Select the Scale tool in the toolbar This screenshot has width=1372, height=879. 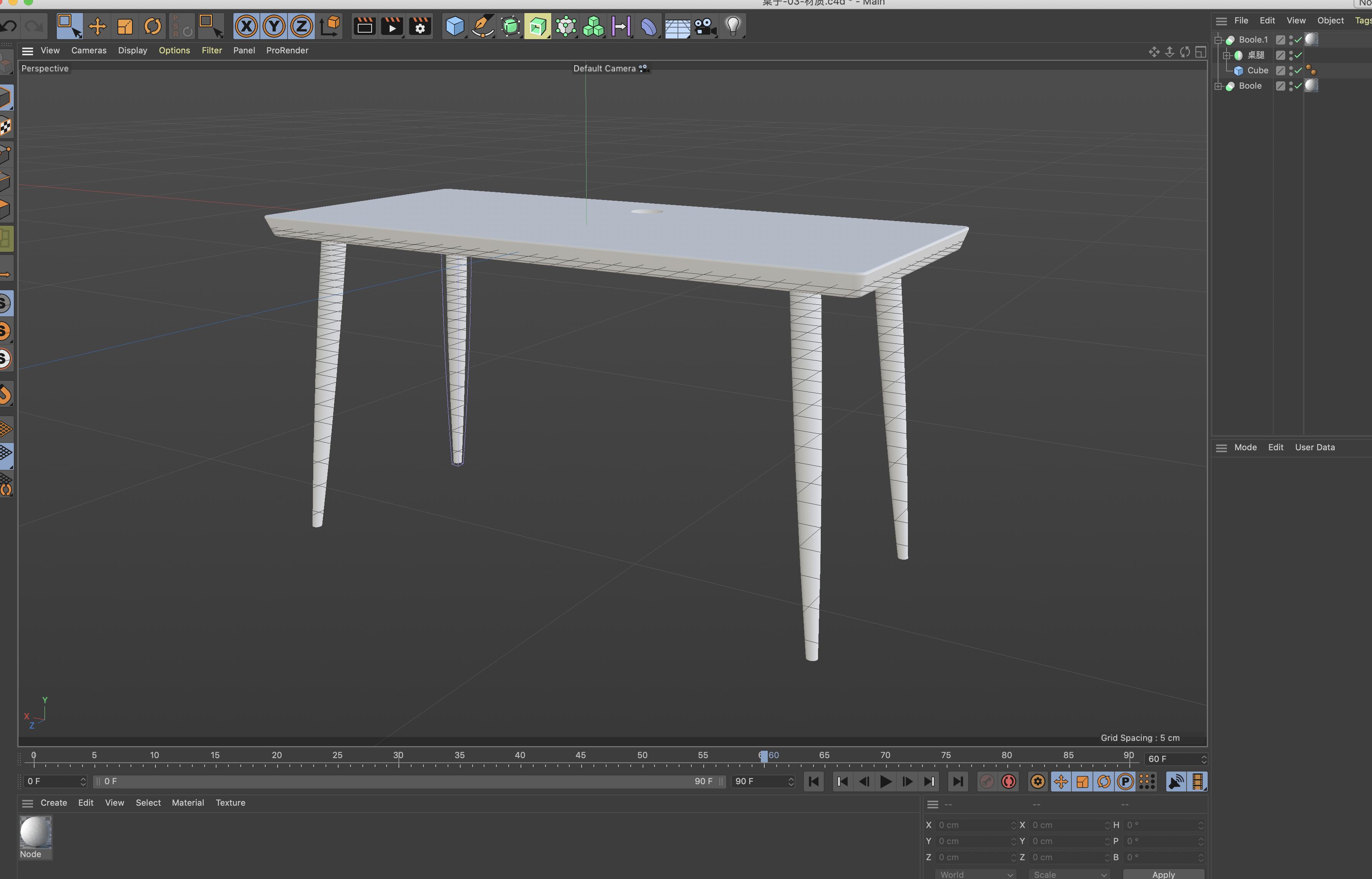pyautogui.click(x=125, y=26)
